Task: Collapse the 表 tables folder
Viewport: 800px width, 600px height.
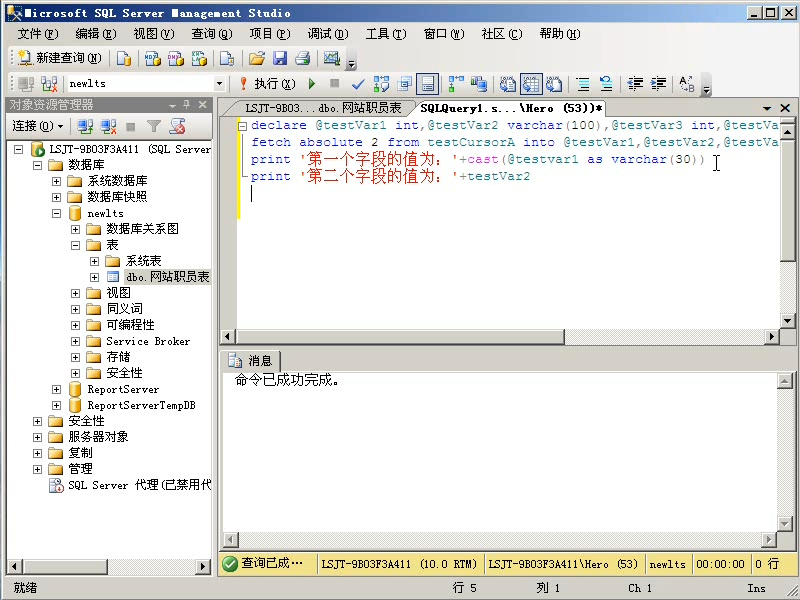Action: [x=76, y=245]
